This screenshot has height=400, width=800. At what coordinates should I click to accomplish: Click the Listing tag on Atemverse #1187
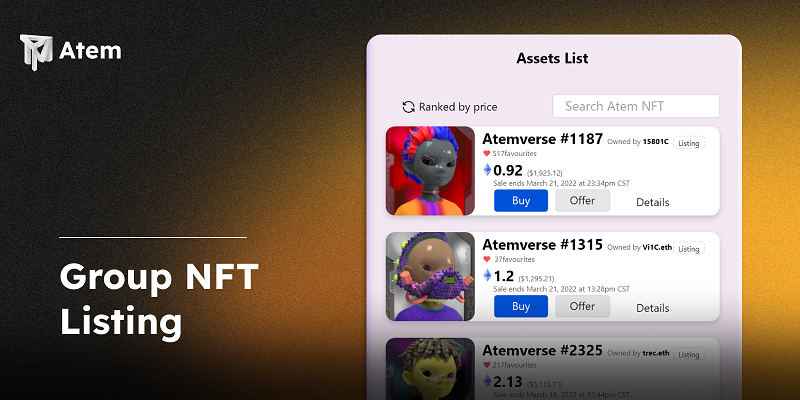point(689,143)
